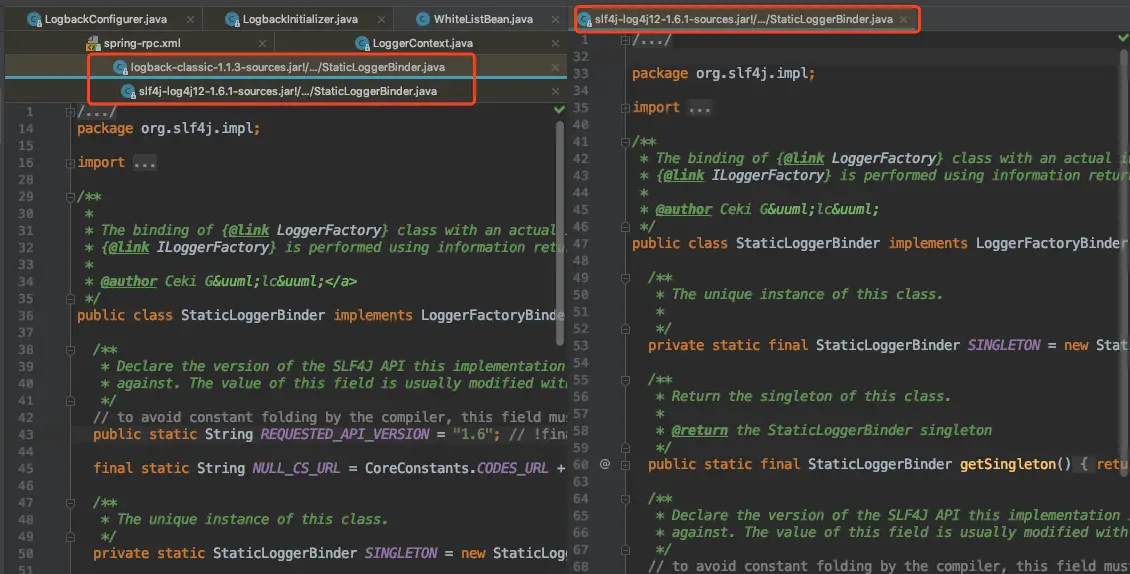This screenshot has height=574, width=1130.
Task: Collapse the Javadoc comment starting at line 38
Action: (70, 350)
